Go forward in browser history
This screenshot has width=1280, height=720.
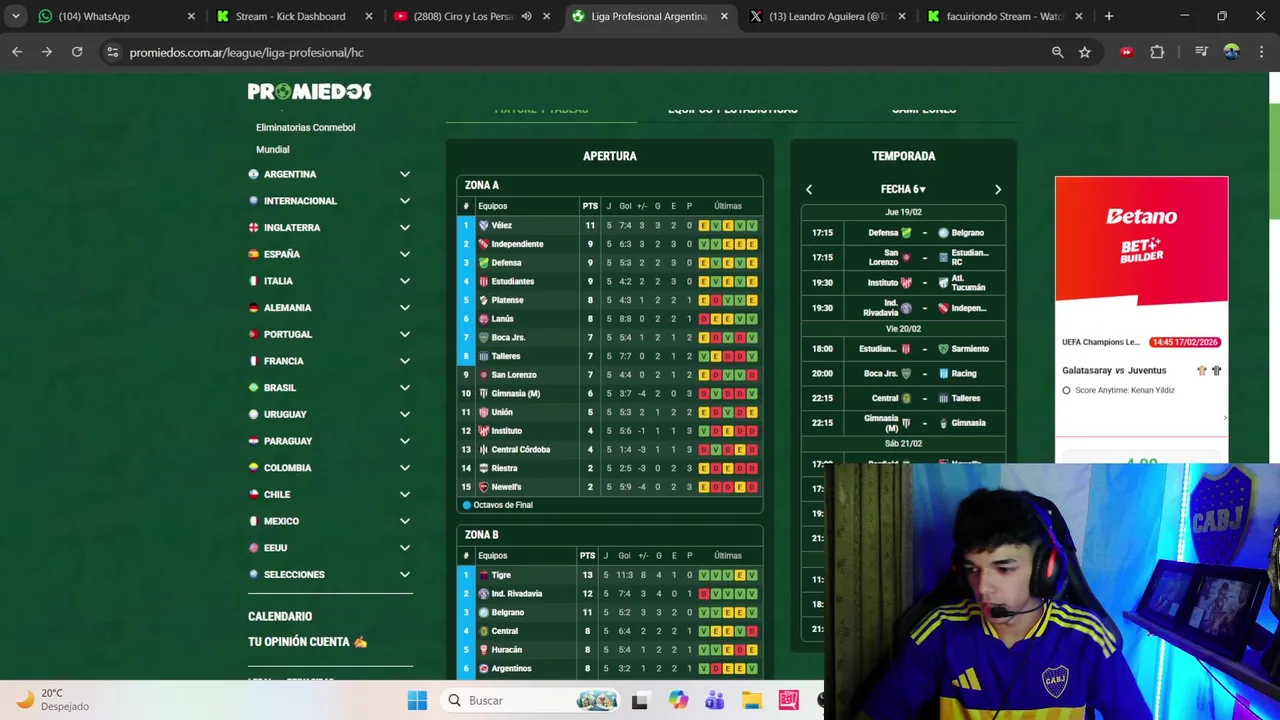tap(47, 52)
